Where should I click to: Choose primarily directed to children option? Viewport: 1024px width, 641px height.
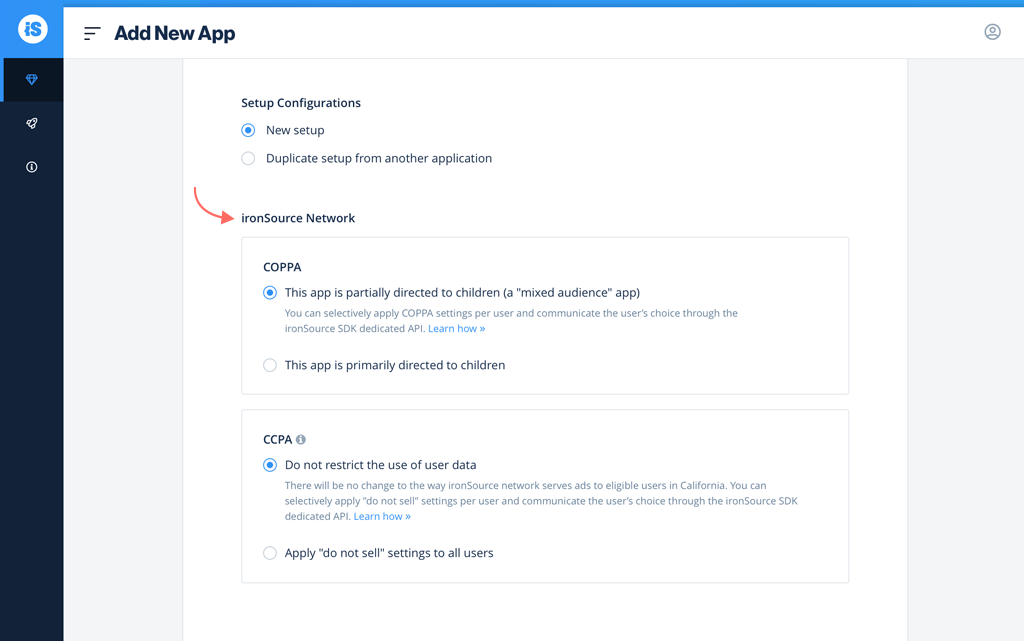tap(270, 365)
